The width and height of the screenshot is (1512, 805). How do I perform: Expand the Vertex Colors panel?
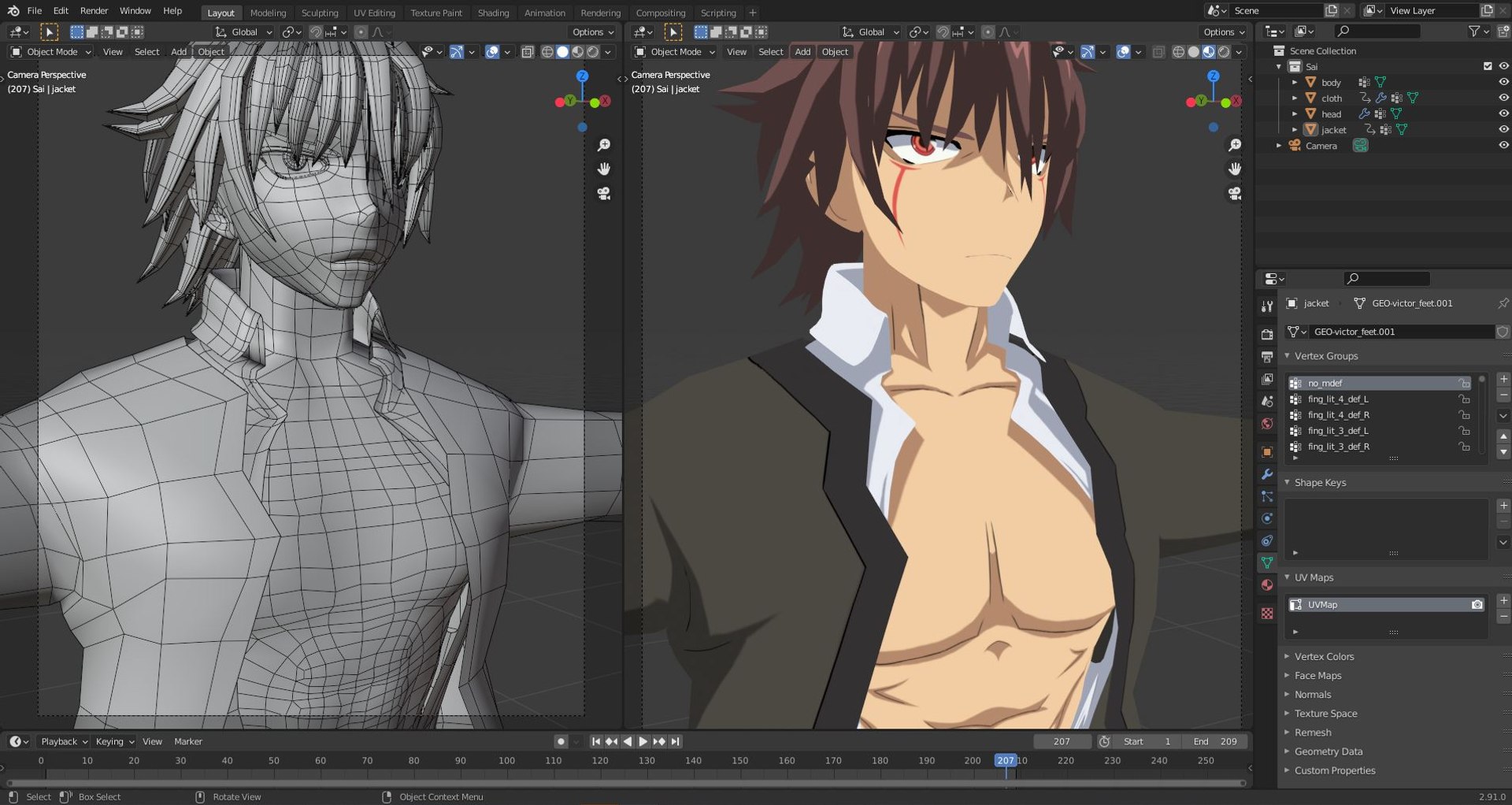(1324, 656)
